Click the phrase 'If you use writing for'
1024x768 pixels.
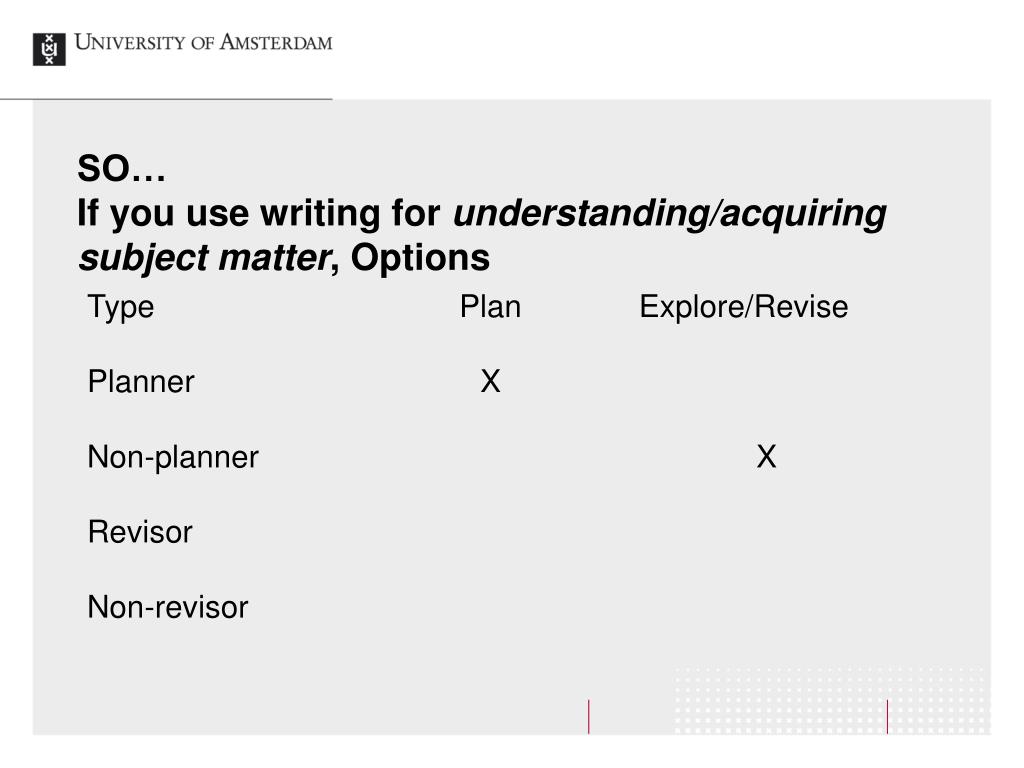pyautogui.click(x=259, y=214)
